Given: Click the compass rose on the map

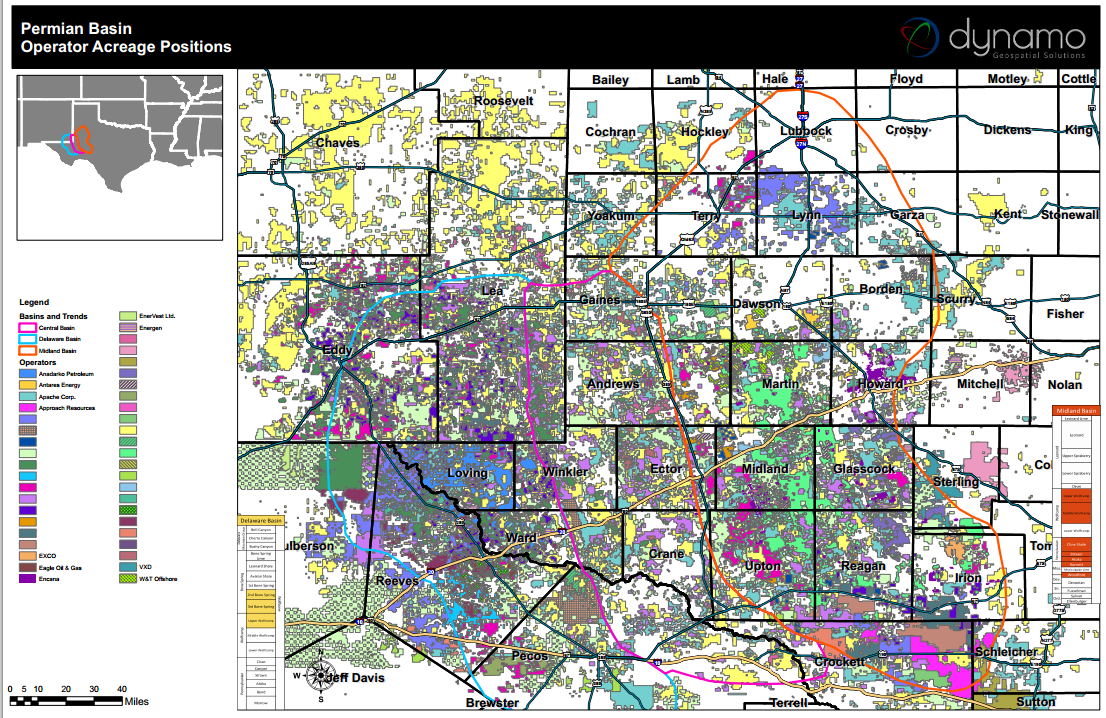Looking at the screenshot, I should coord(321,676).
